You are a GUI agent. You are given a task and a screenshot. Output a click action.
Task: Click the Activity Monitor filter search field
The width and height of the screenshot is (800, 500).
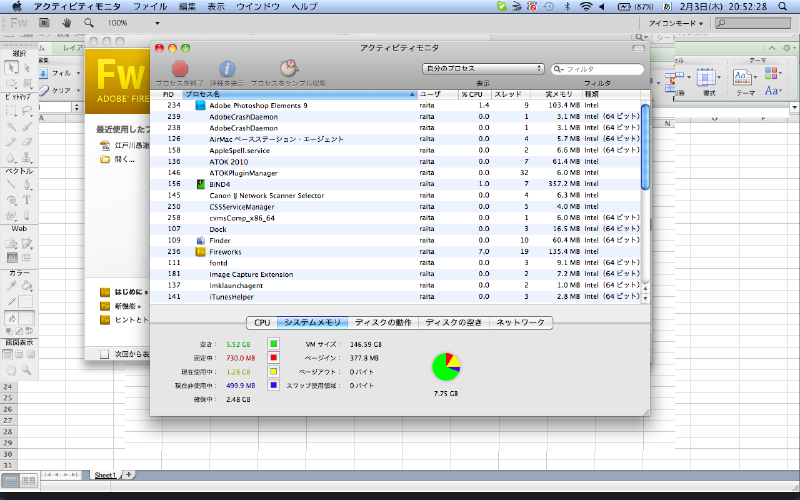click(x=597, y=69)
